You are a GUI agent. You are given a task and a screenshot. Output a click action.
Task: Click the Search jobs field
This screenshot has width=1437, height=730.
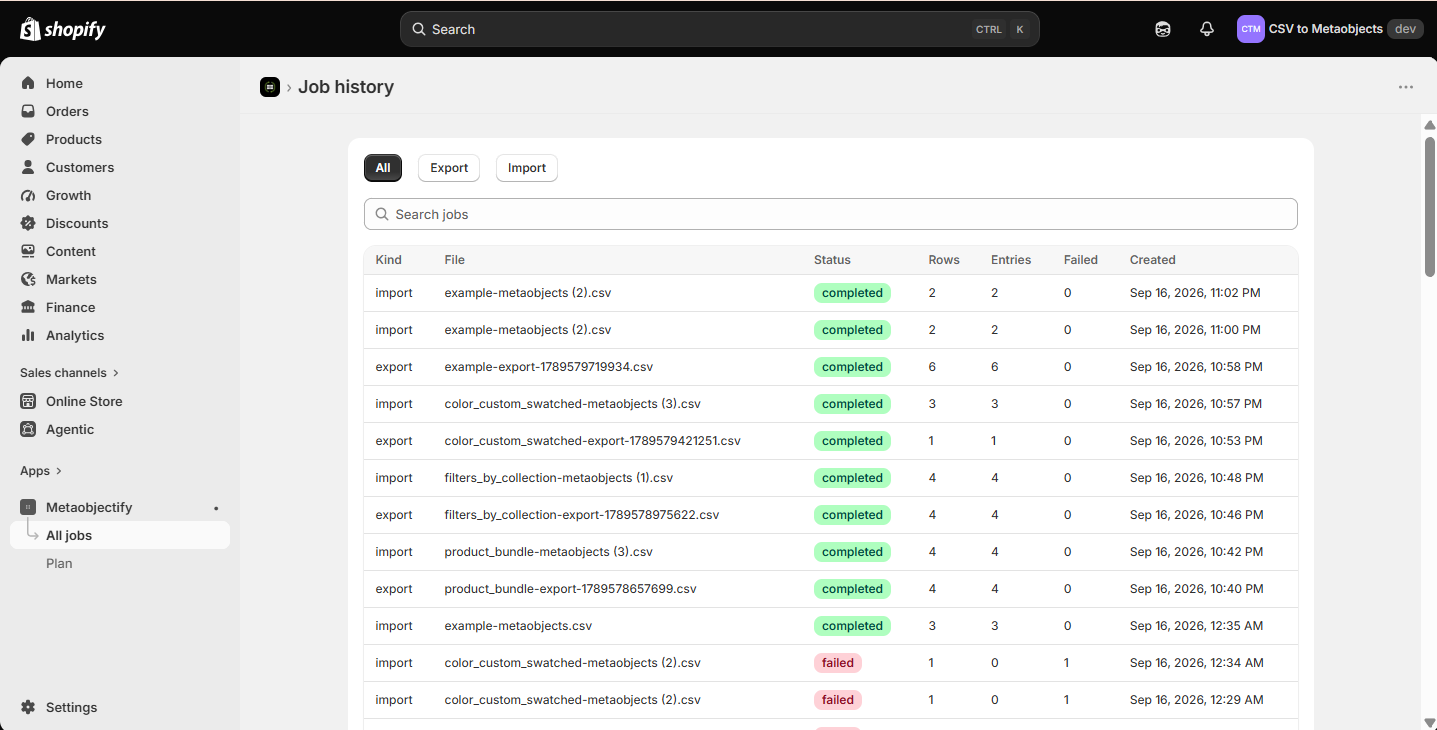(831, 214)
